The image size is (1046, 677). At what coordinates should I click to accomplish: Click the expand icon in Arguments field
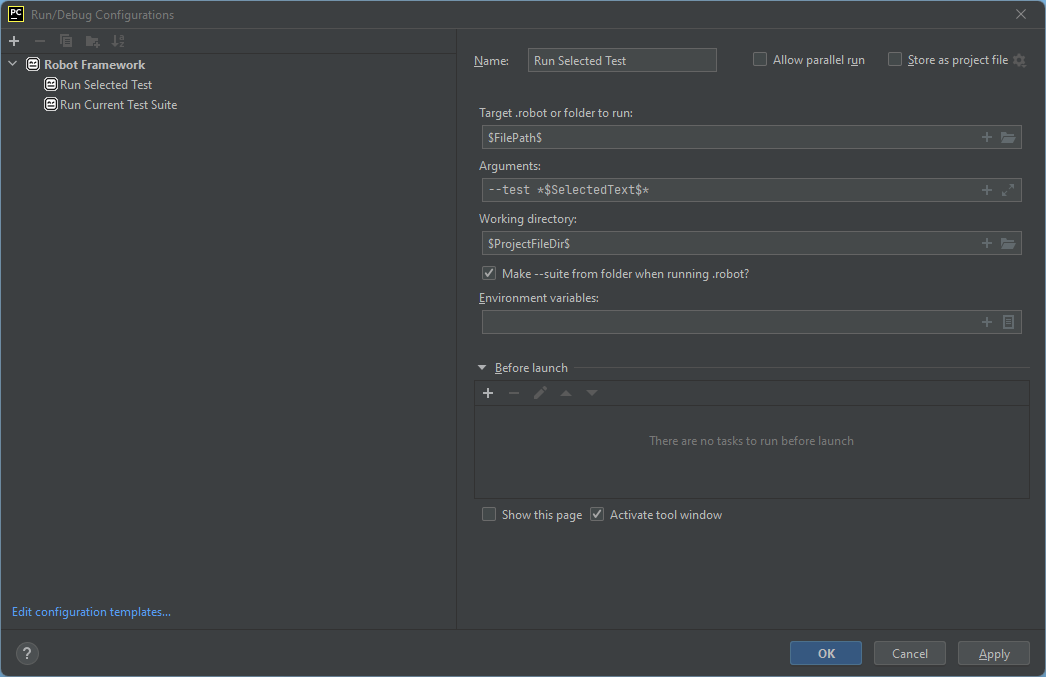click(1008, 190)
